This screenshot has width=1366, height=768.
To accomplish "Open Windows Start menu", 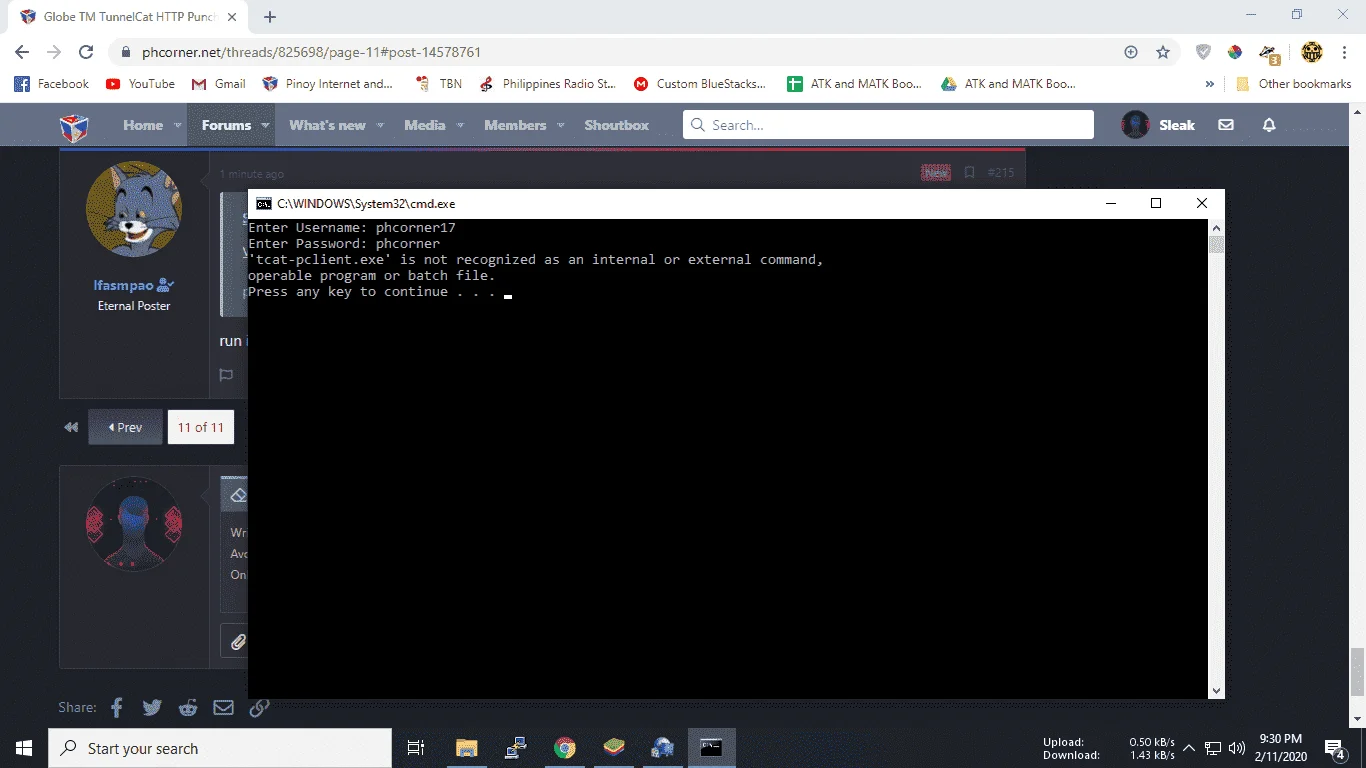I will coord(24,748).
